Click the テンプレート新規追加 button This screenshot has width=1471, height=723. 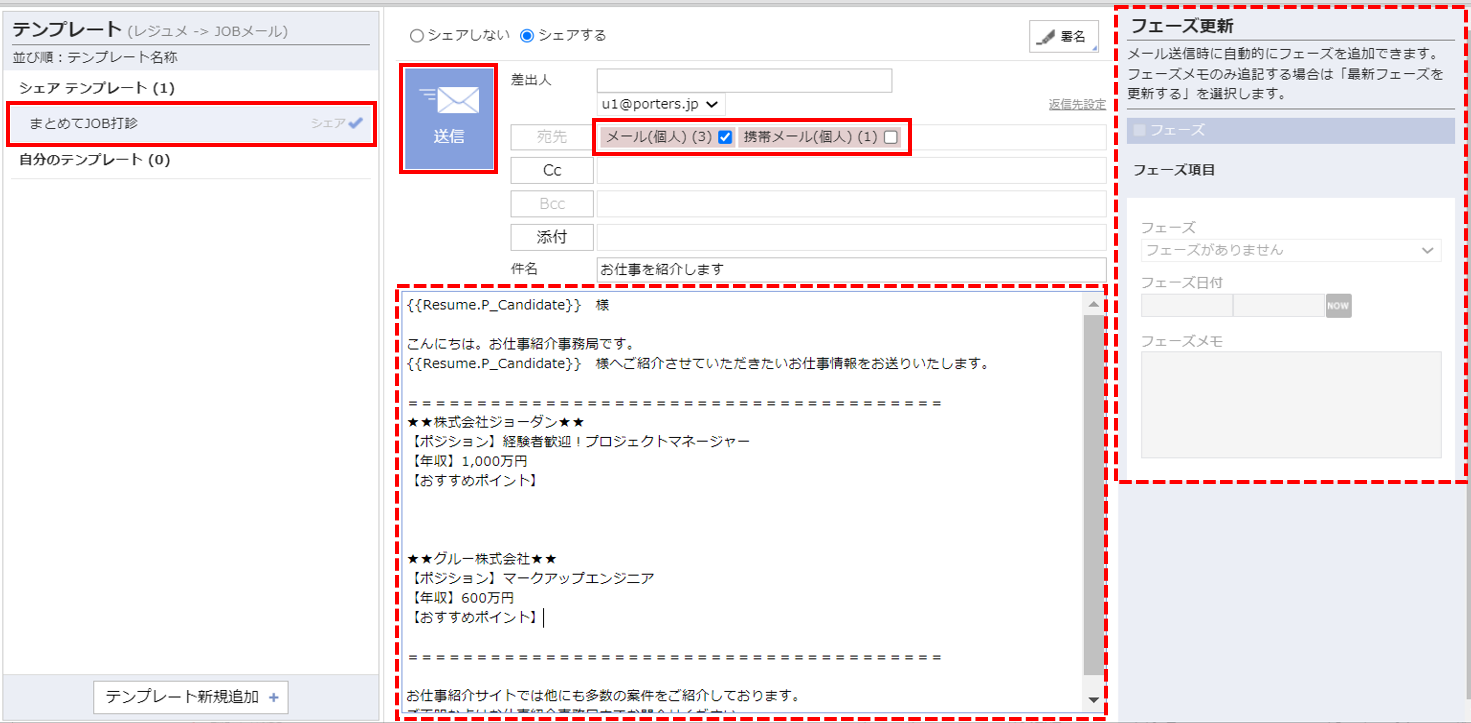coord(189,697)
